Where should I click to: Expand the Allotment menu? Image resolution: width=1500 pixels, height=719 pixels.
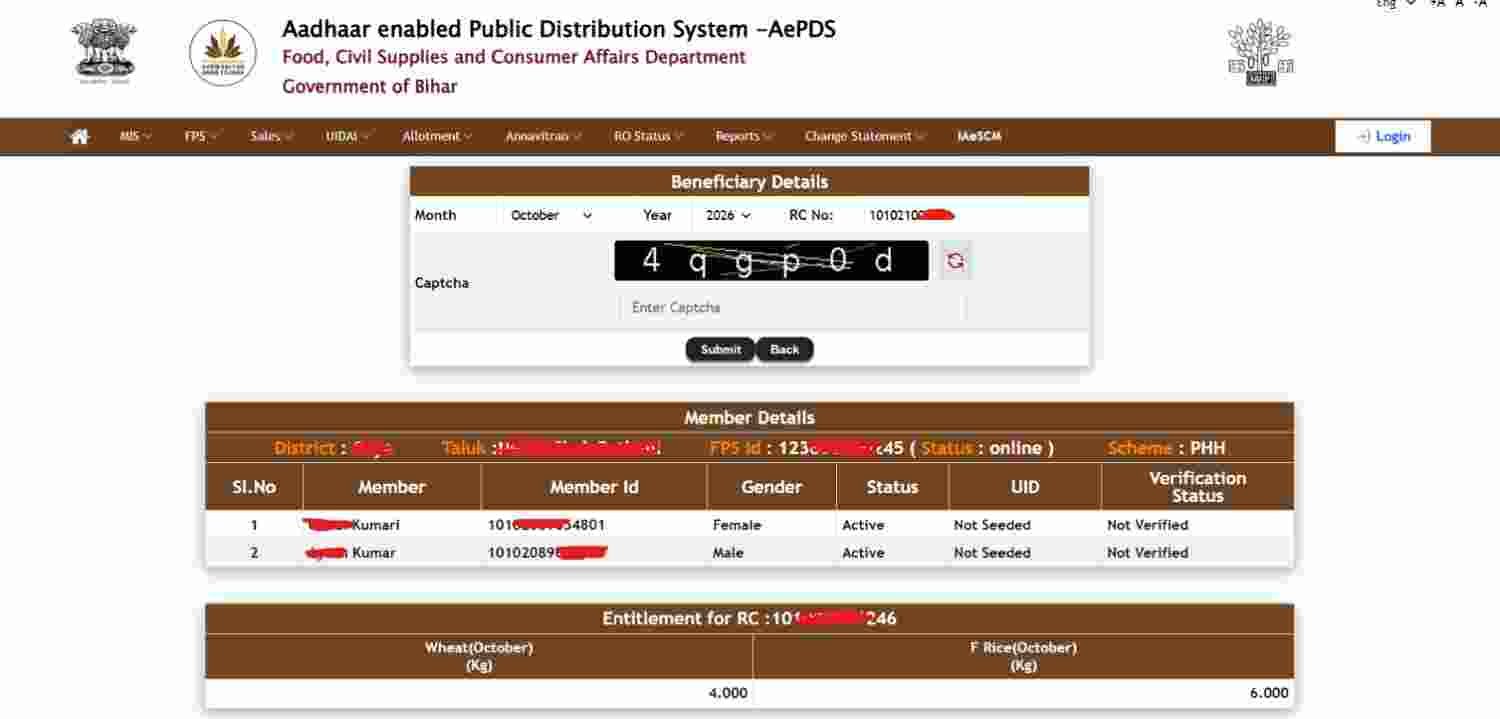(437, 137)
